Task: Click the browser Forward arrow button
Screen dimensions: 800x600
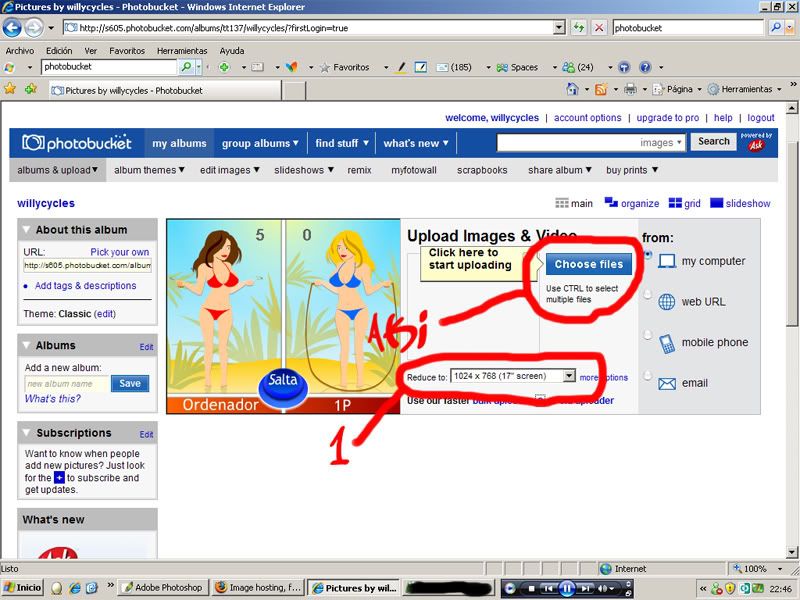Action: 34,28
